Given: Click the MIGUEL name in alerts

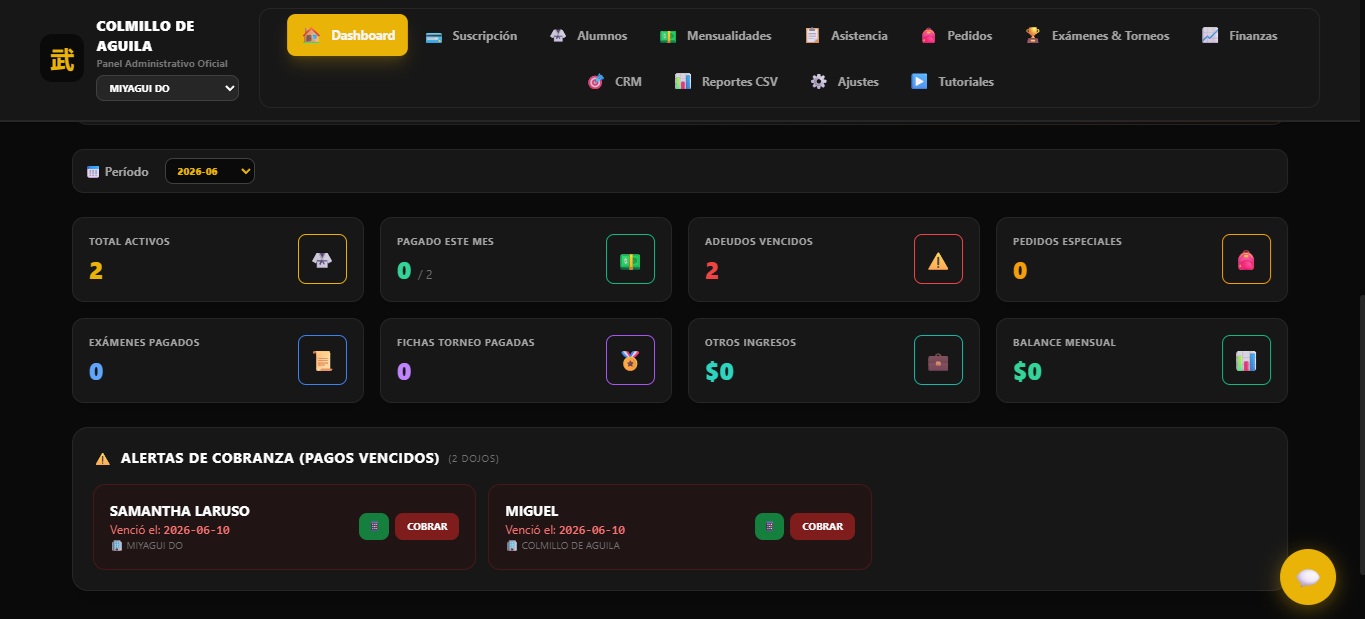Looking at the screenshot, I should point(532,511).
